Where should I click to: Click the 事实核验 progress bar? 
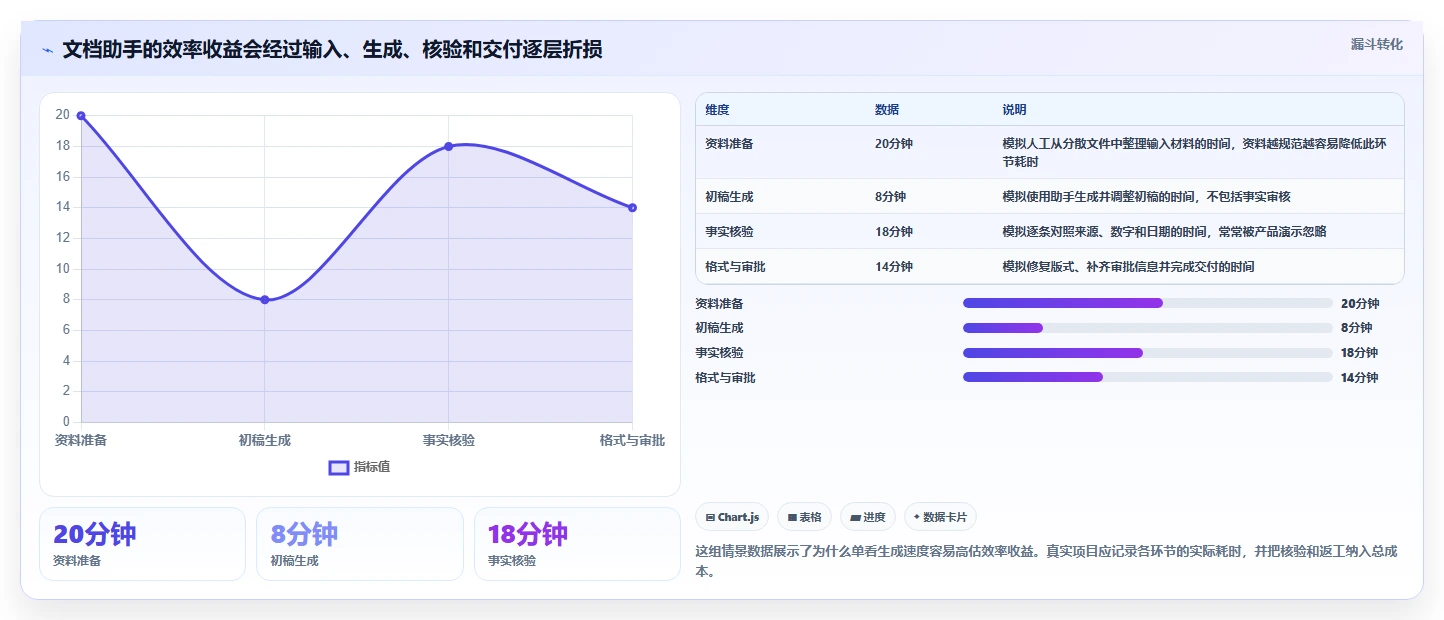point(1148,353)
